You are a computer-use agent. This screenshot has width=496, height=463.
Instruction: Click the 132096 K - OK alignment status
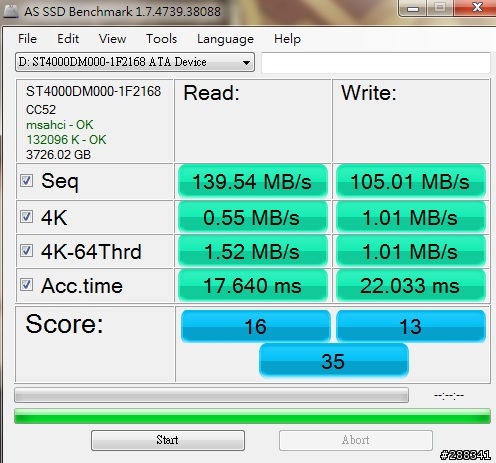(66, 140)
